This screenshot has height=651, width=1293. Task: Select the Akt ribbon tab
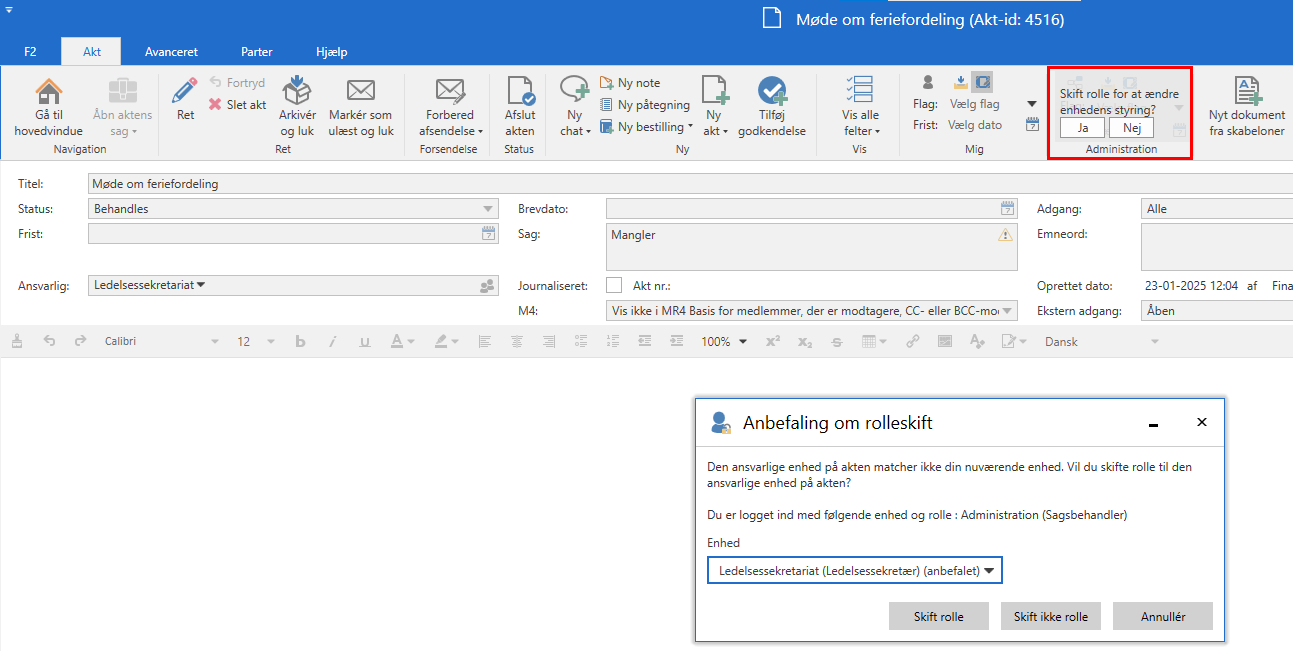(91, 51)
